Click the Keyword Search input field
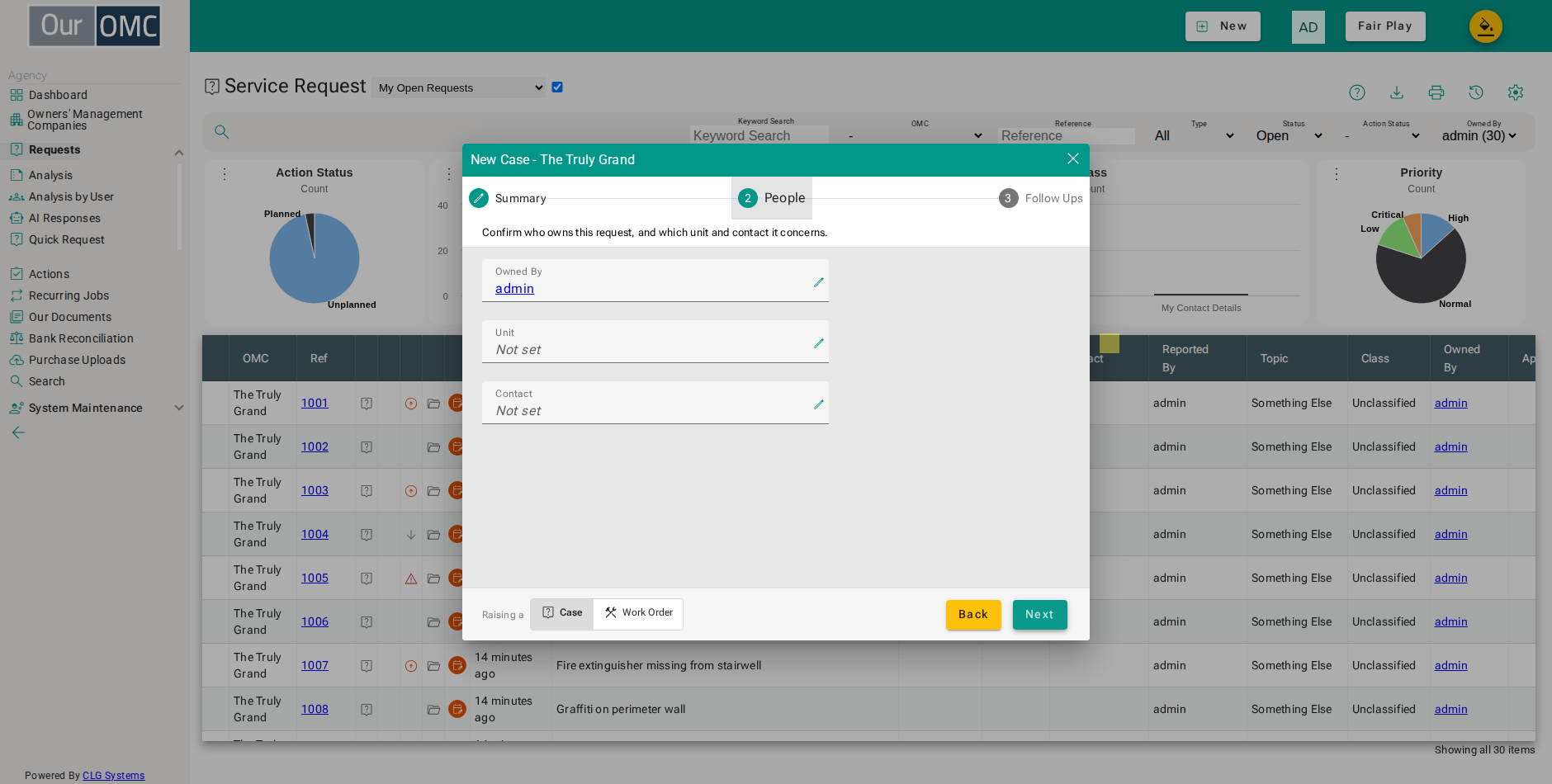The width and height of the screenshot is (1552, 784). (759, 135)
